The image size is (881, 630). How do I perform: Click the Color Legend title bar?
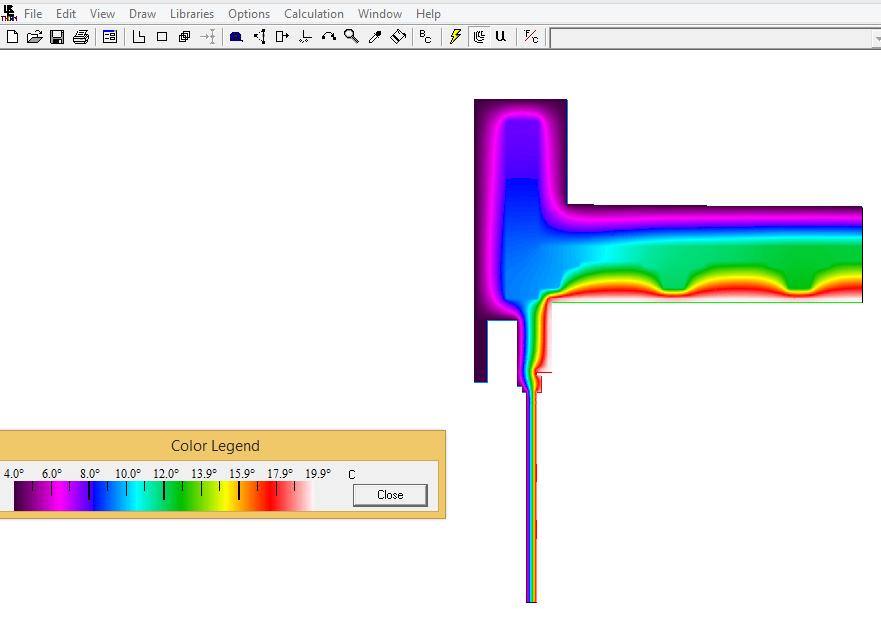click(x=222, y=446)
